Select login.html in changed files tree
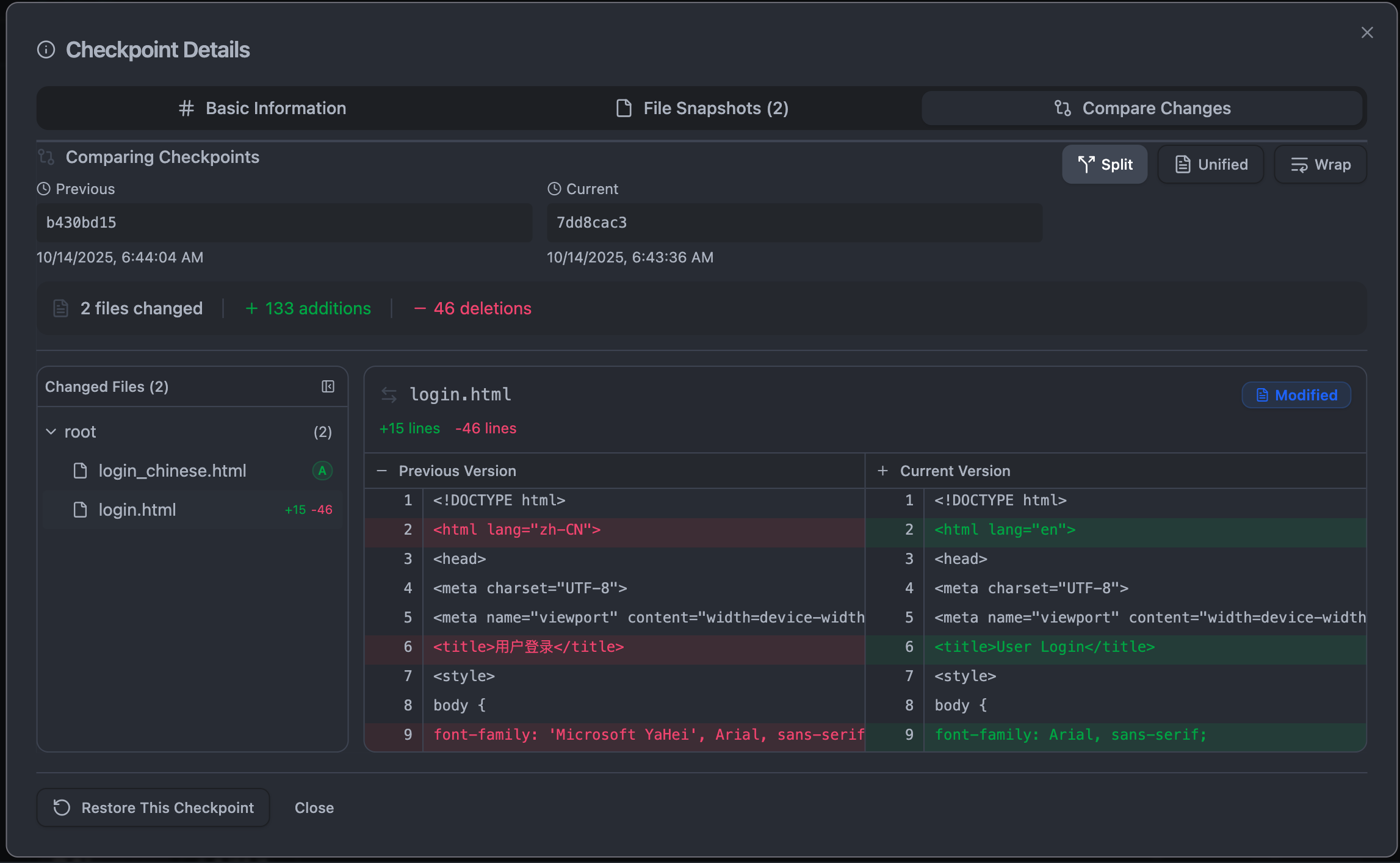 pyautogui.click(x=137, y=510)
